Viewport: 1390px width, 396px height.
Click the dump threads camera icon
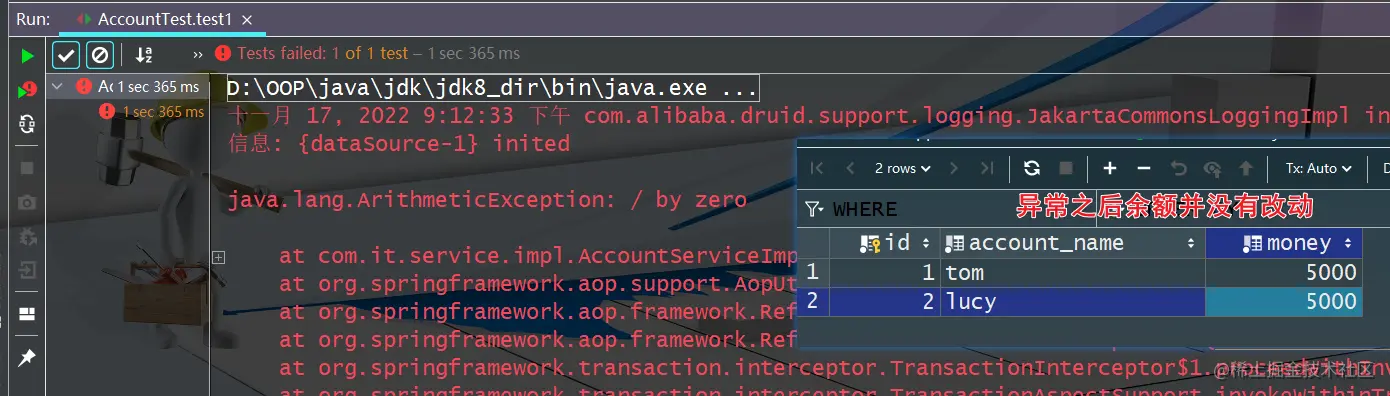27,203
